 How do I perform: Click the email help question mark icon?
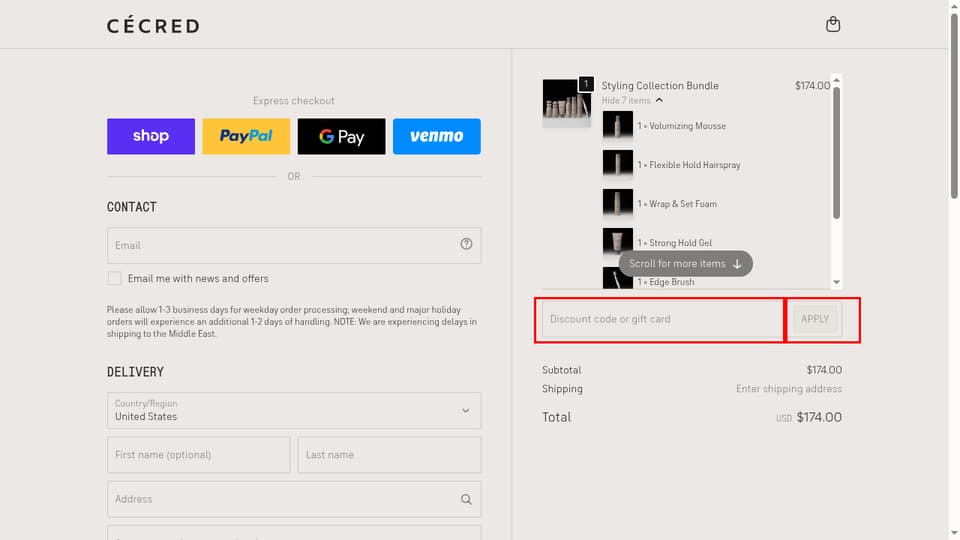[x=466, y=244]
